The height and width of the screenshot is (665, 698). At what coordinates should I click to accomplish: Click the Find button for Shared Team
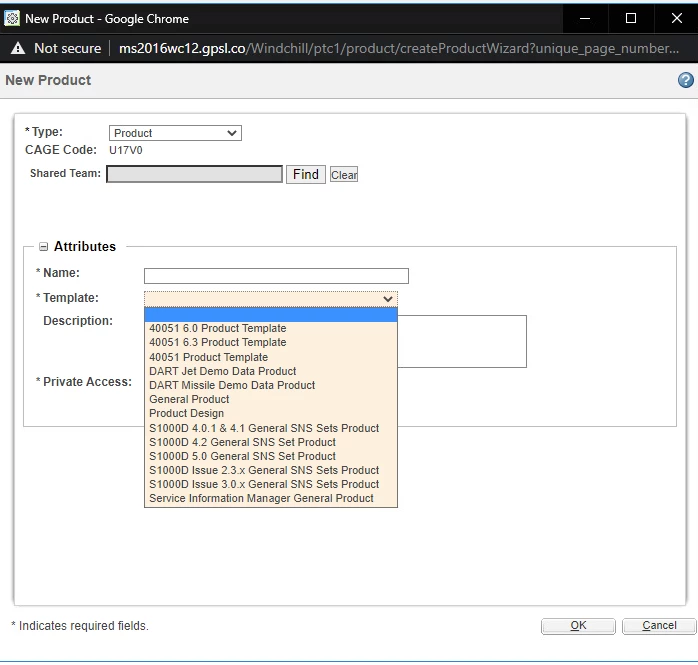[306, 174]
